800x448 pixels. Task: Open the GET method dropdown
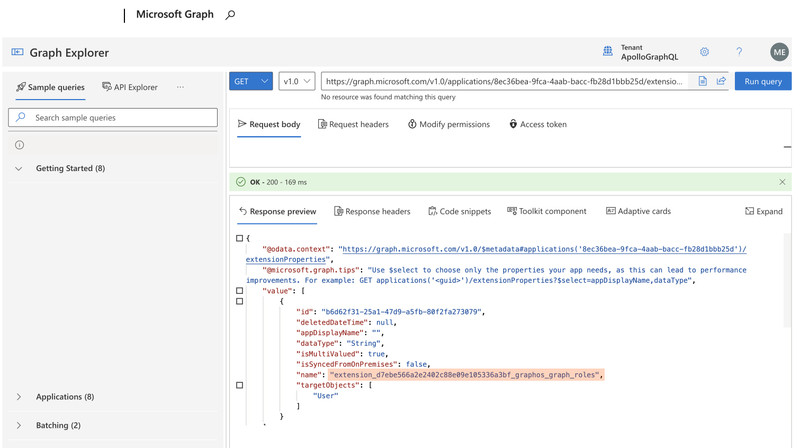(x=251, y=81)
